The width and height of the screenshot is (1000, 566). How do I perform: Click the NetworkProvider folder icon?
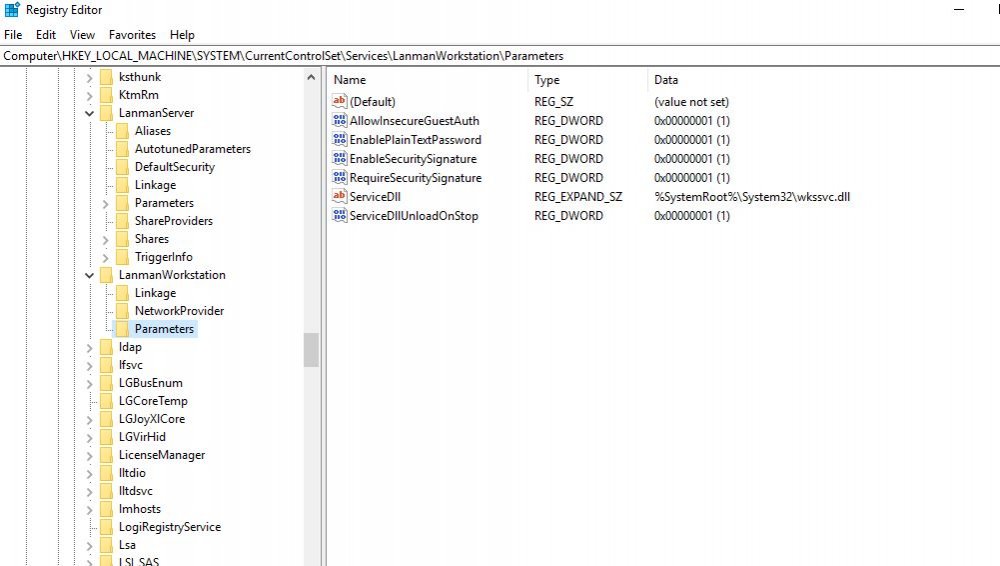122,311
